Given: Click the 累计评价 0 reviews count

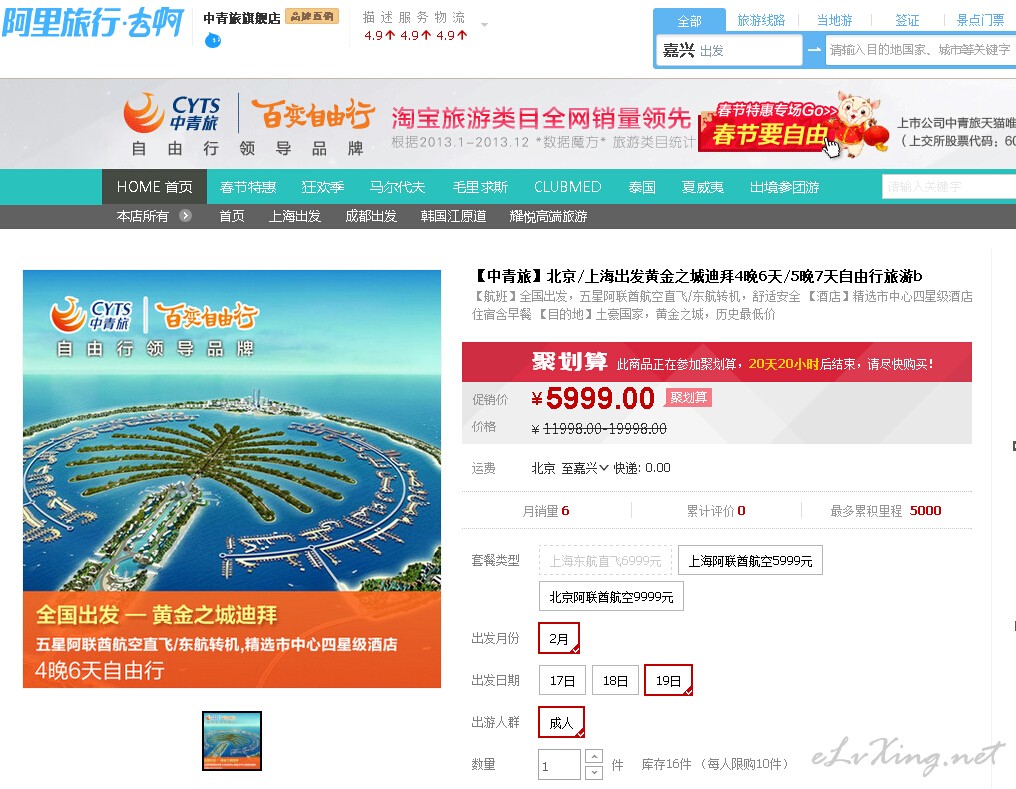Looking at the screenshot, I should (716, 510).
